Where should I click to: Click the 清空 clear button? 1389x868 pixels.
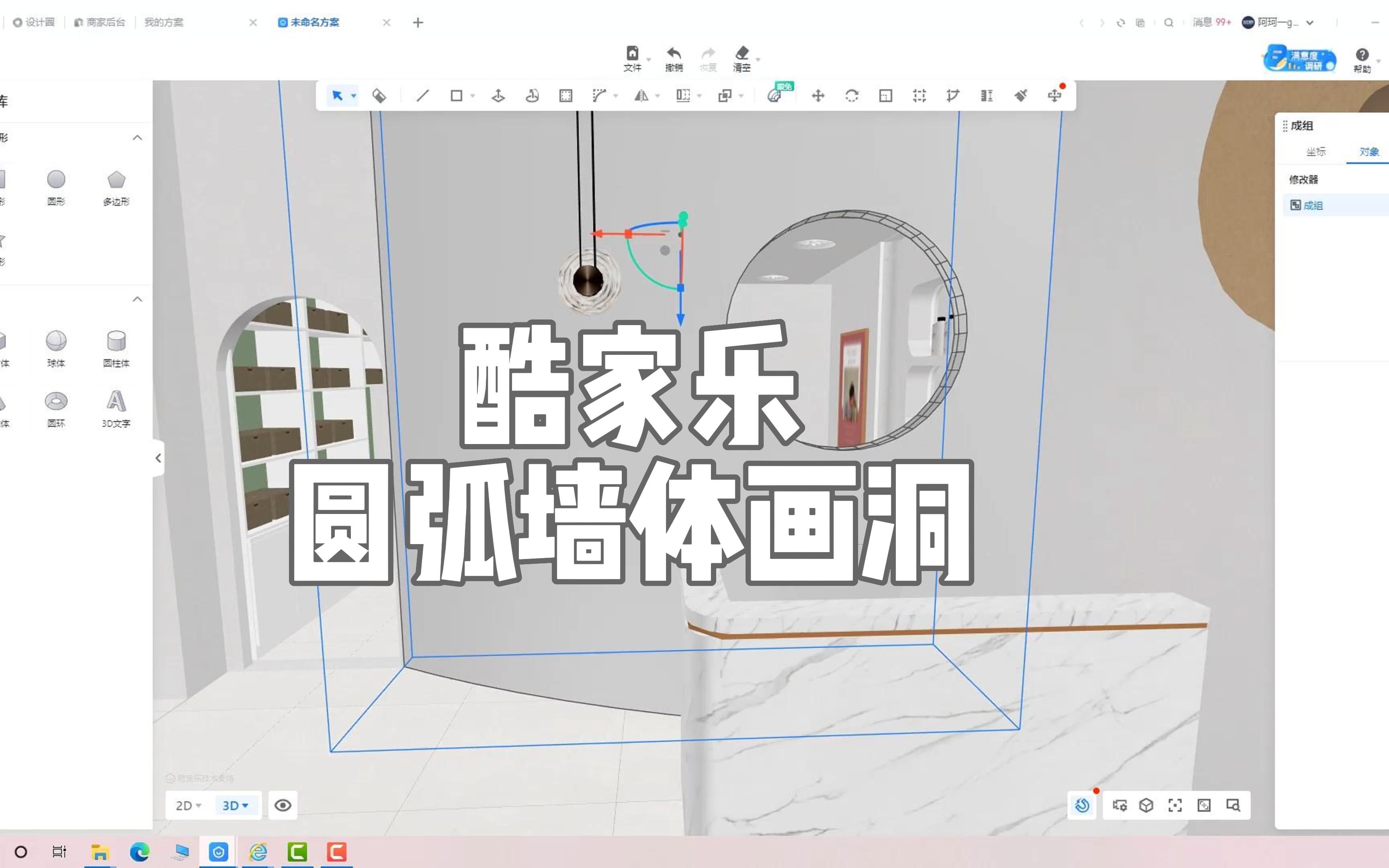coord(742,59)
